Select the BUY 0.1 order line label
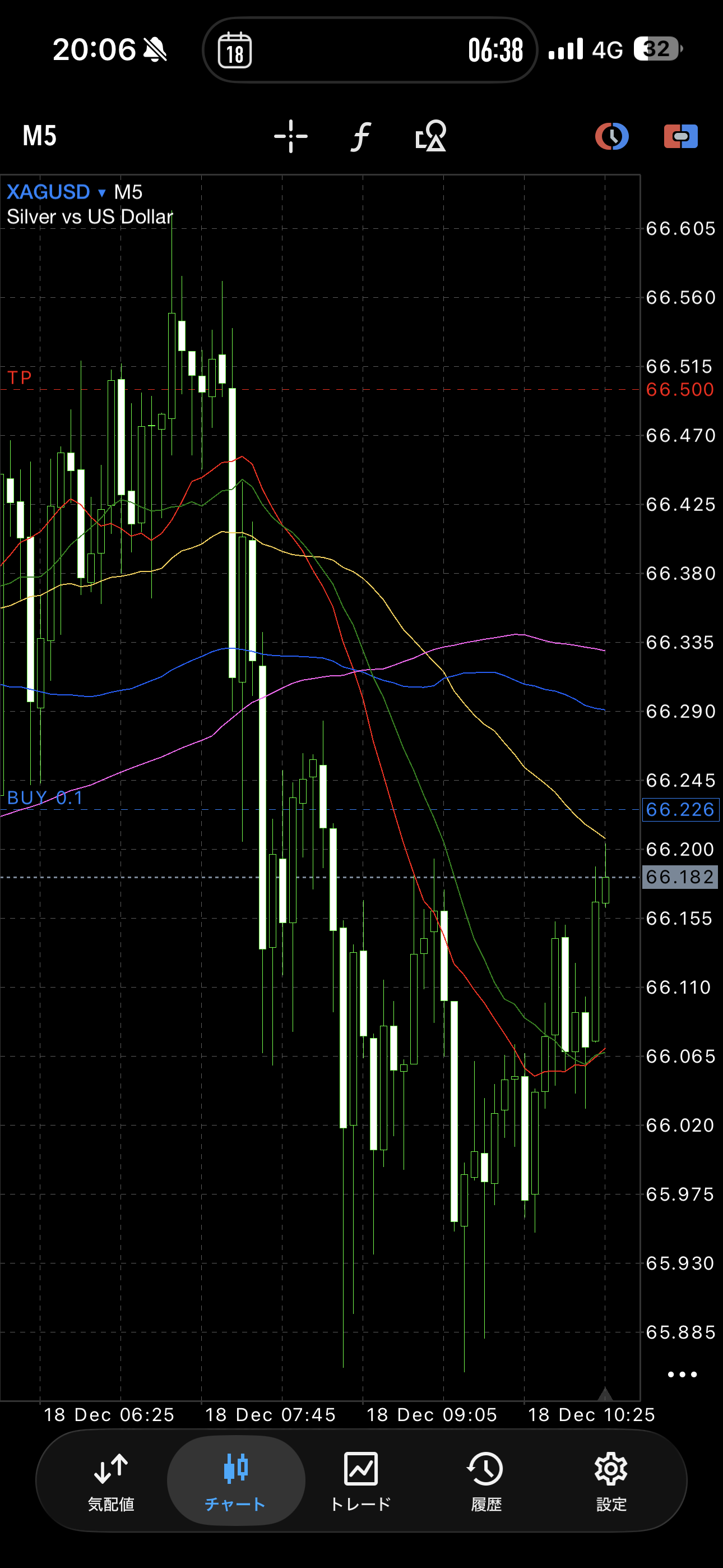The width and height of the screenshot is (723, 1568). [x=45, y=798]
